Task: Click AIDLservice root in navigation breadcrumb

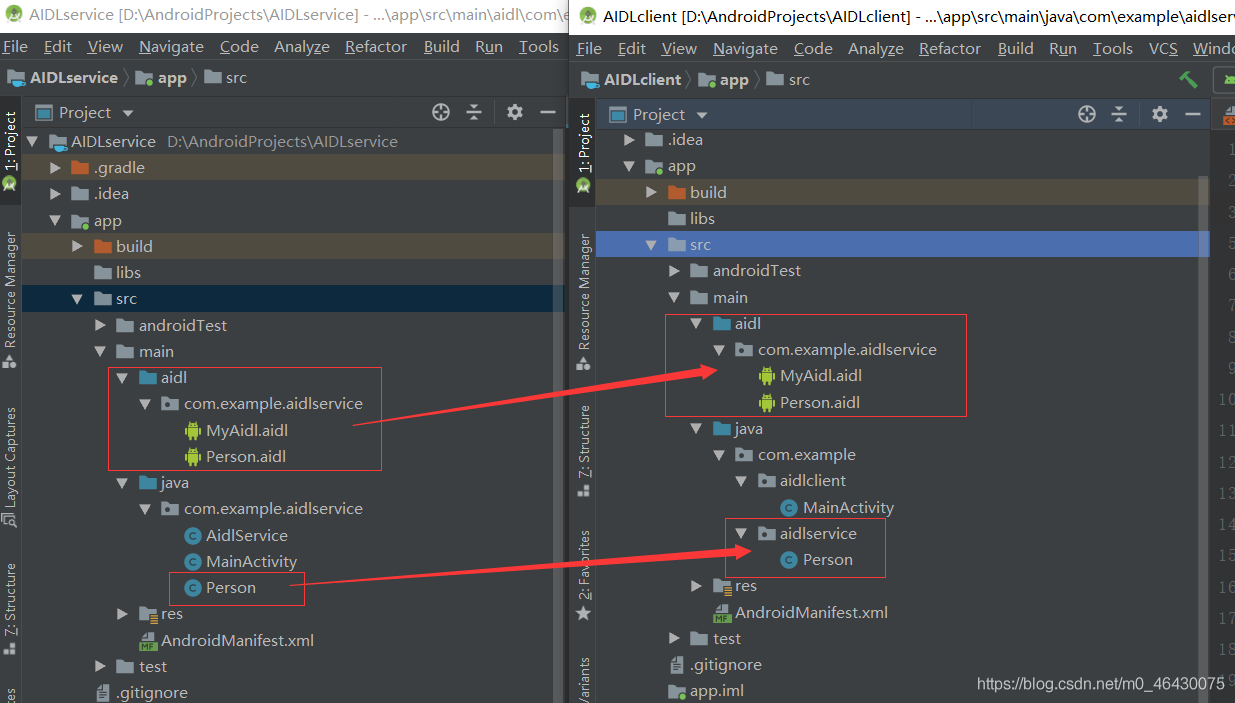Action: point(63,77)
